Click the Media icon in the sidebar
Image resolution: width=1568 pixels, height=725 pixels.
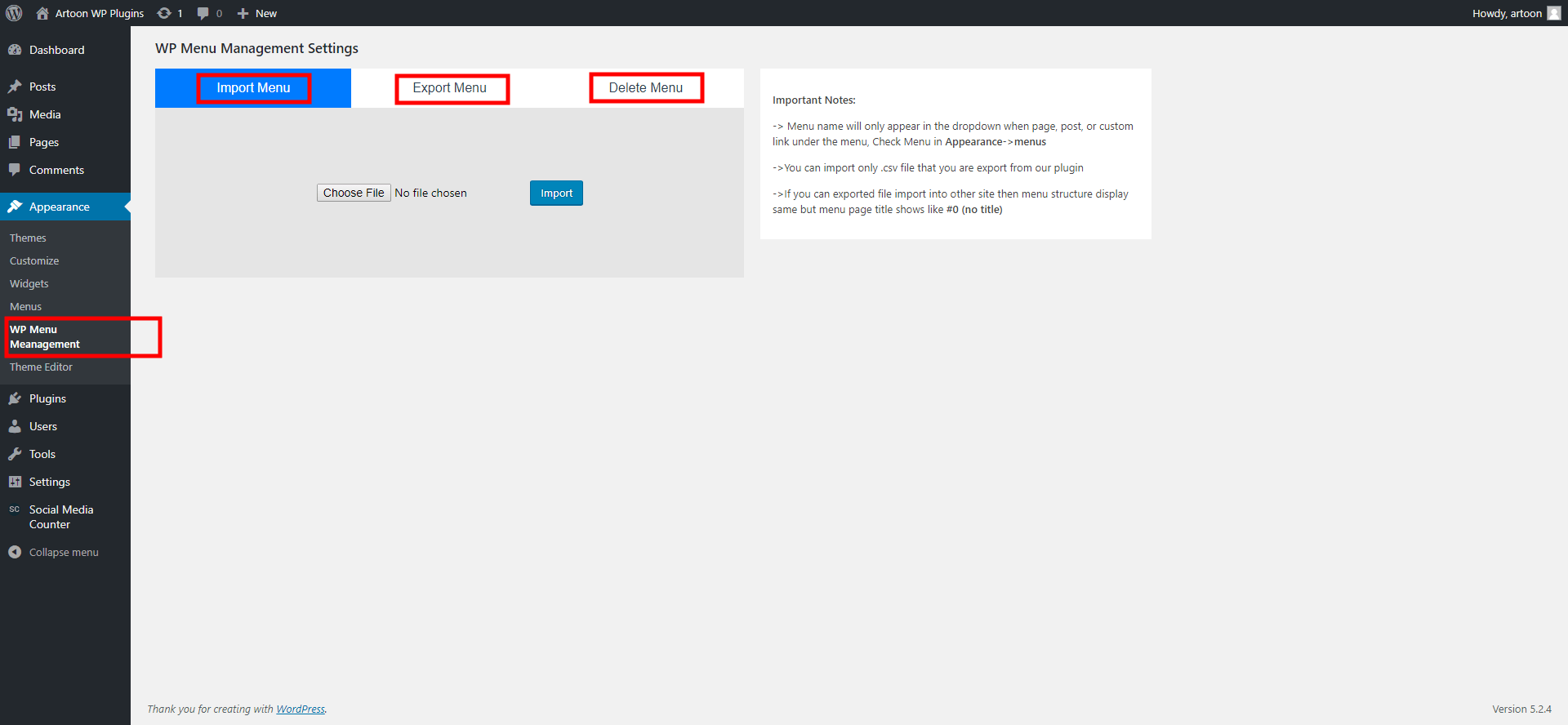point(15,114)
